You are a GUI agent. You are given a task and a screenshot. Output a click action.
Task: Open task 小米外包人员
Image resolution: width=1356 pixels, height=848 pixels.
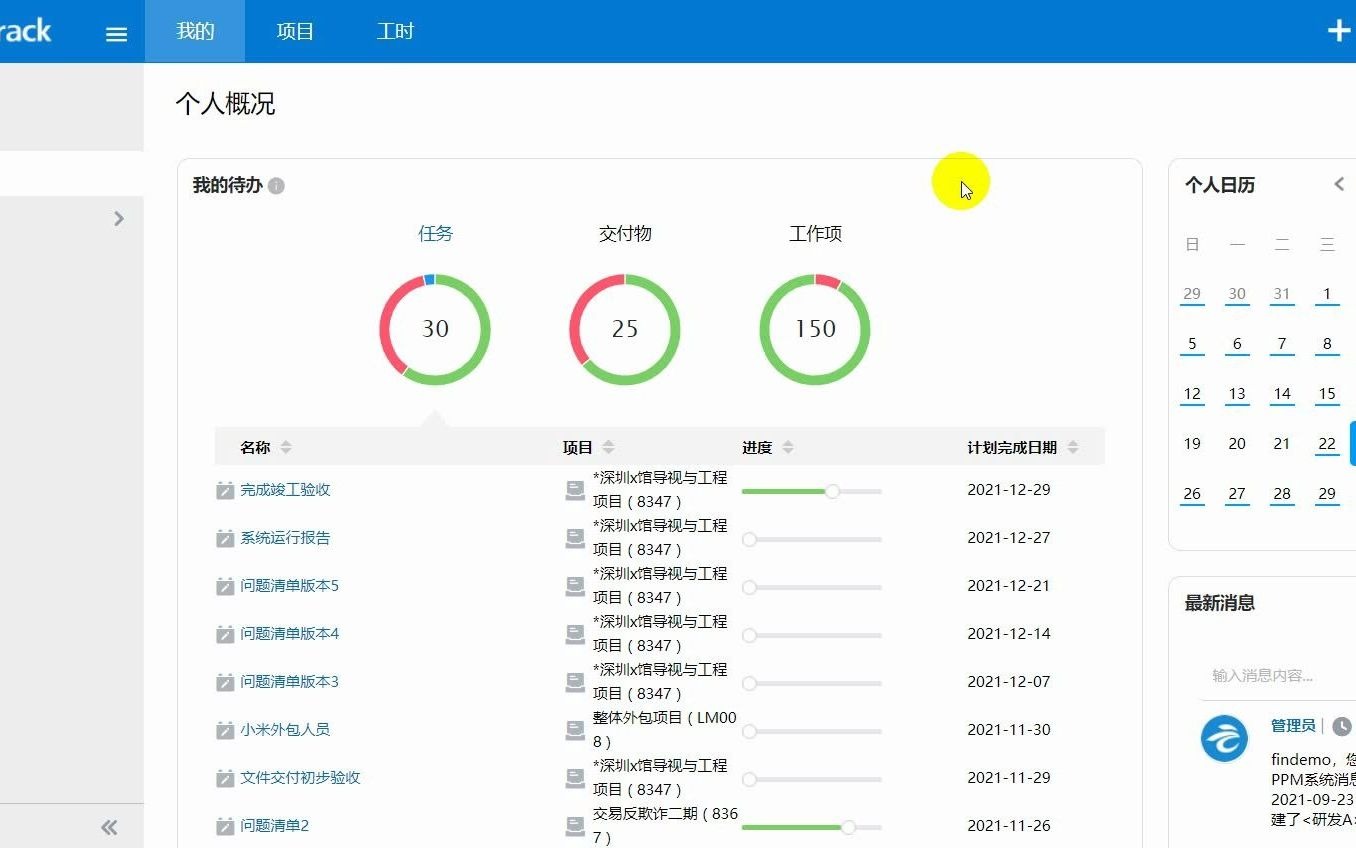[285, 730]
